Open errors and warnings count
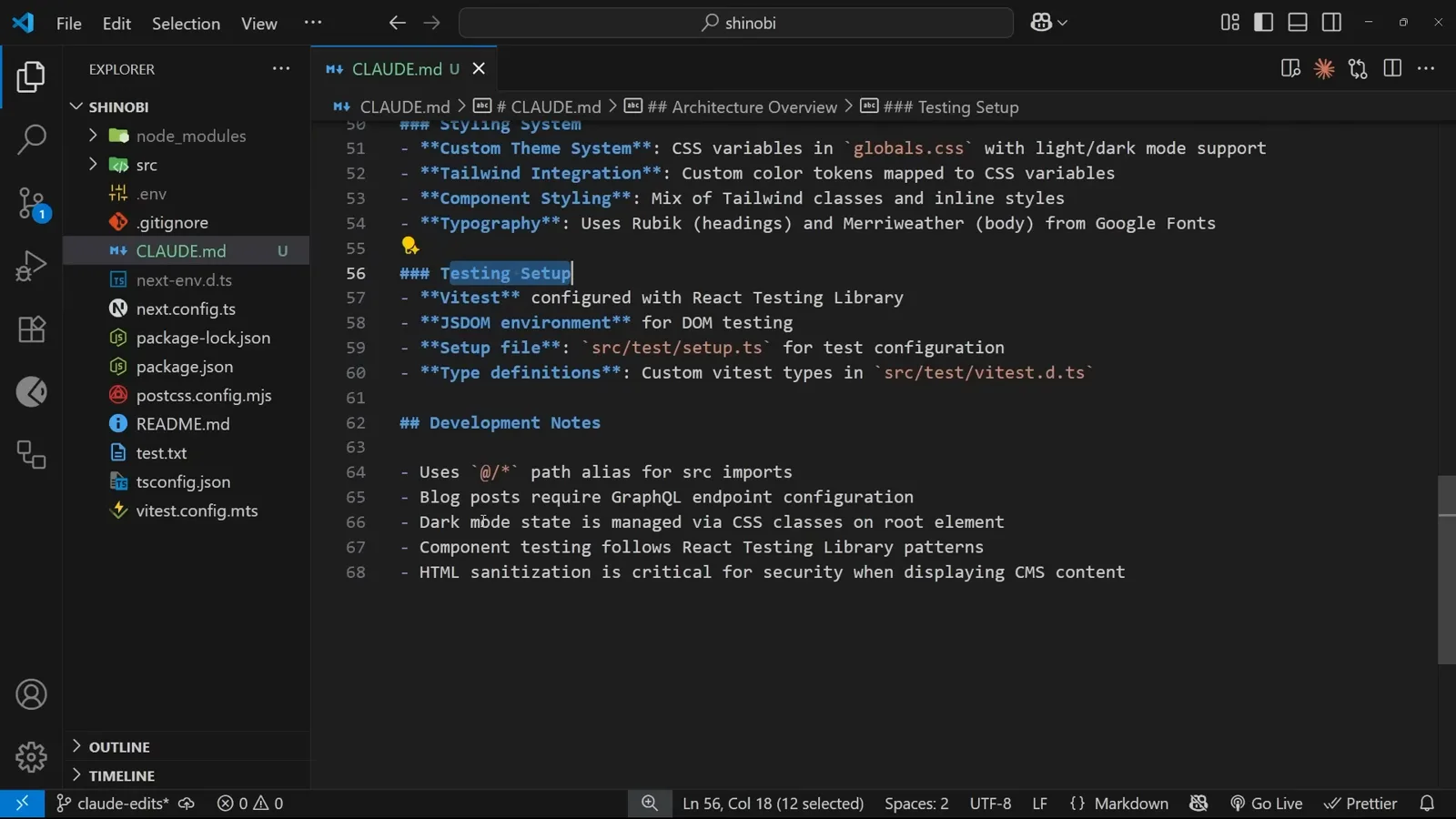 250,804
